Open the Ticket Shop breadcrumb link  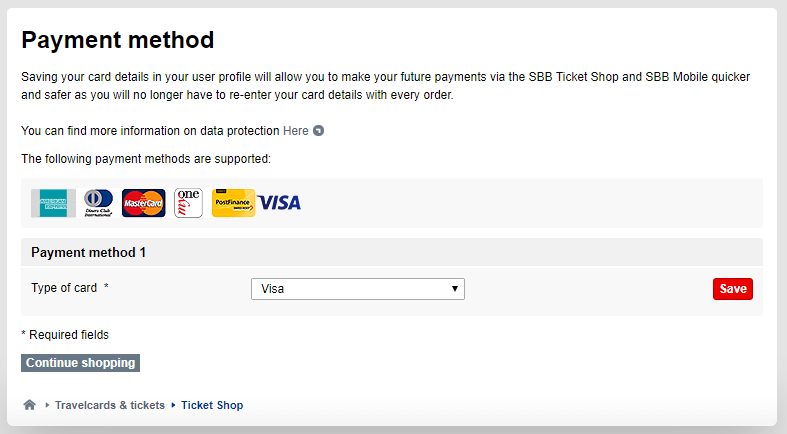click(x=212, y=405)
